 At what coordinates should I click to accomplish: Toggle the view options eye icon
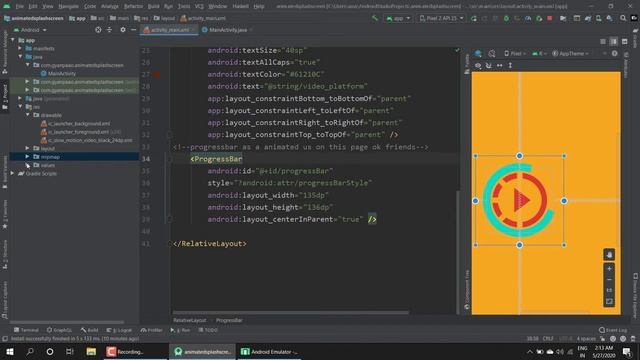[x=478, y=65]
